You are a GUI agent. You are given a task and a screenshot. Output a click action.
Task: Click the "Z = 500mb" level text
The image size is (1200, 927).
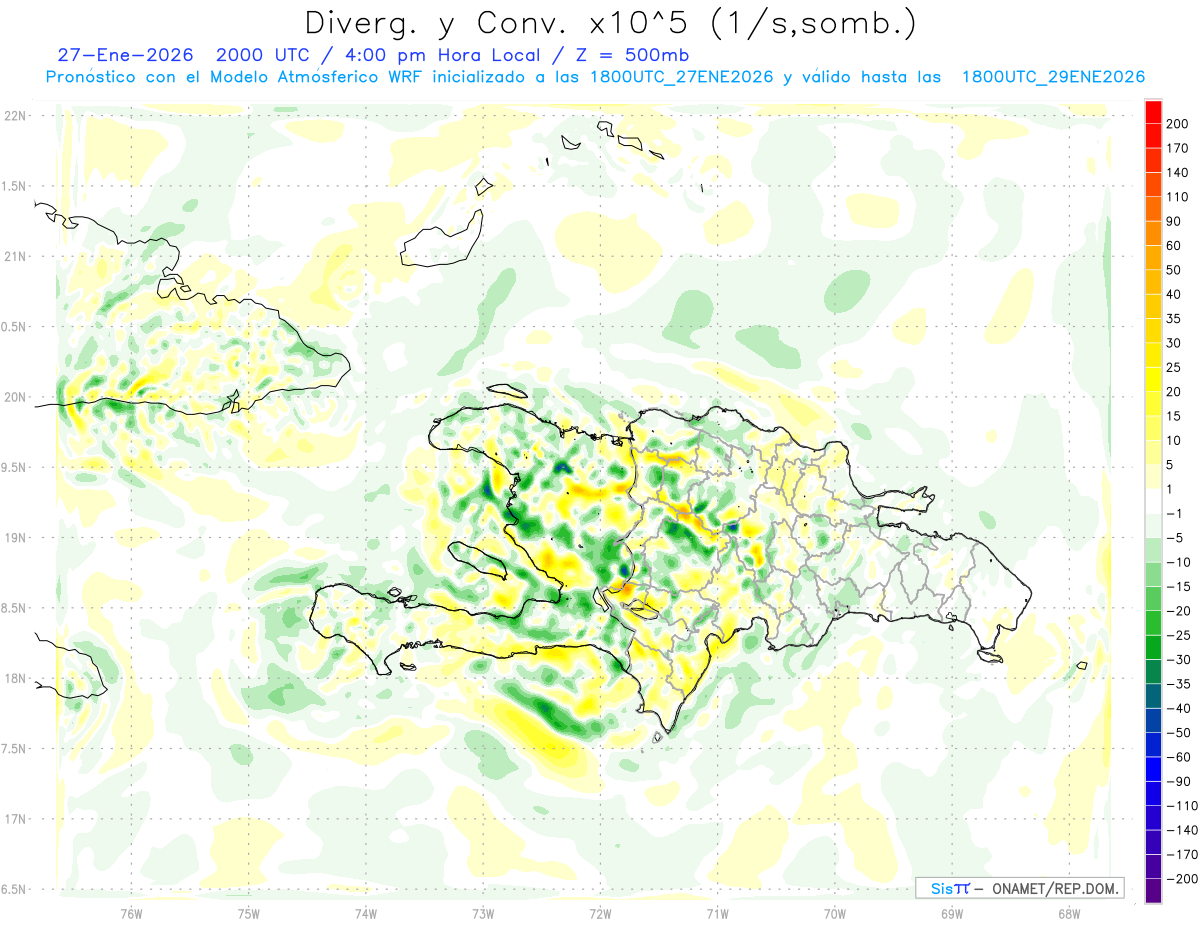(633, 54)
